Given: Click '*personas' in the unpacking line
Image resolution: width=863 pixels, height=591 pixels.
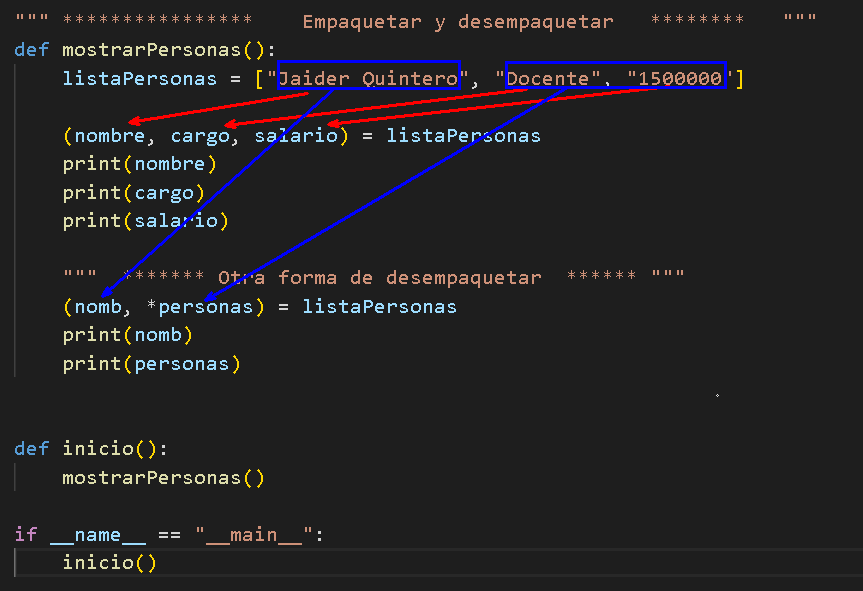Looking at the screenshot, I should tap(200, 307).
